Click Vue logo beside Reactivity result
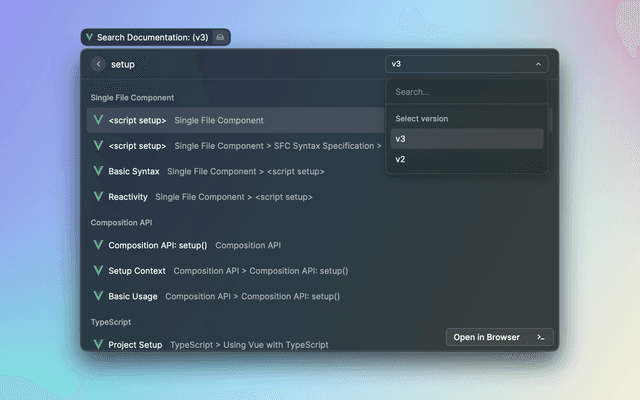Screen dimensions: 640x400 coord(98,197)
